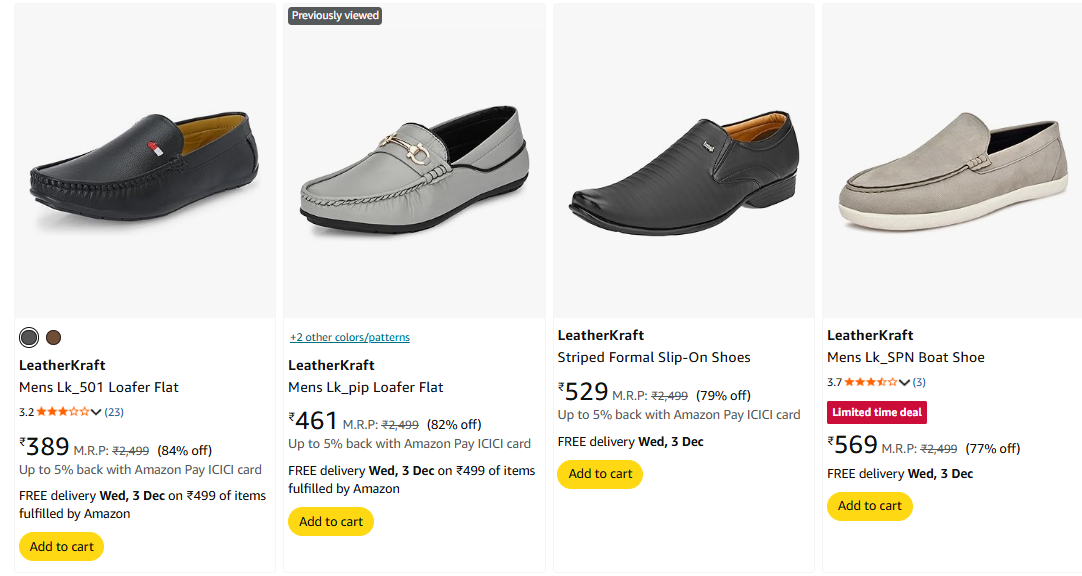Open the grey Lk_pip loafer image
The width and height of the screenshot is (1082, 576).
point(414,165)
